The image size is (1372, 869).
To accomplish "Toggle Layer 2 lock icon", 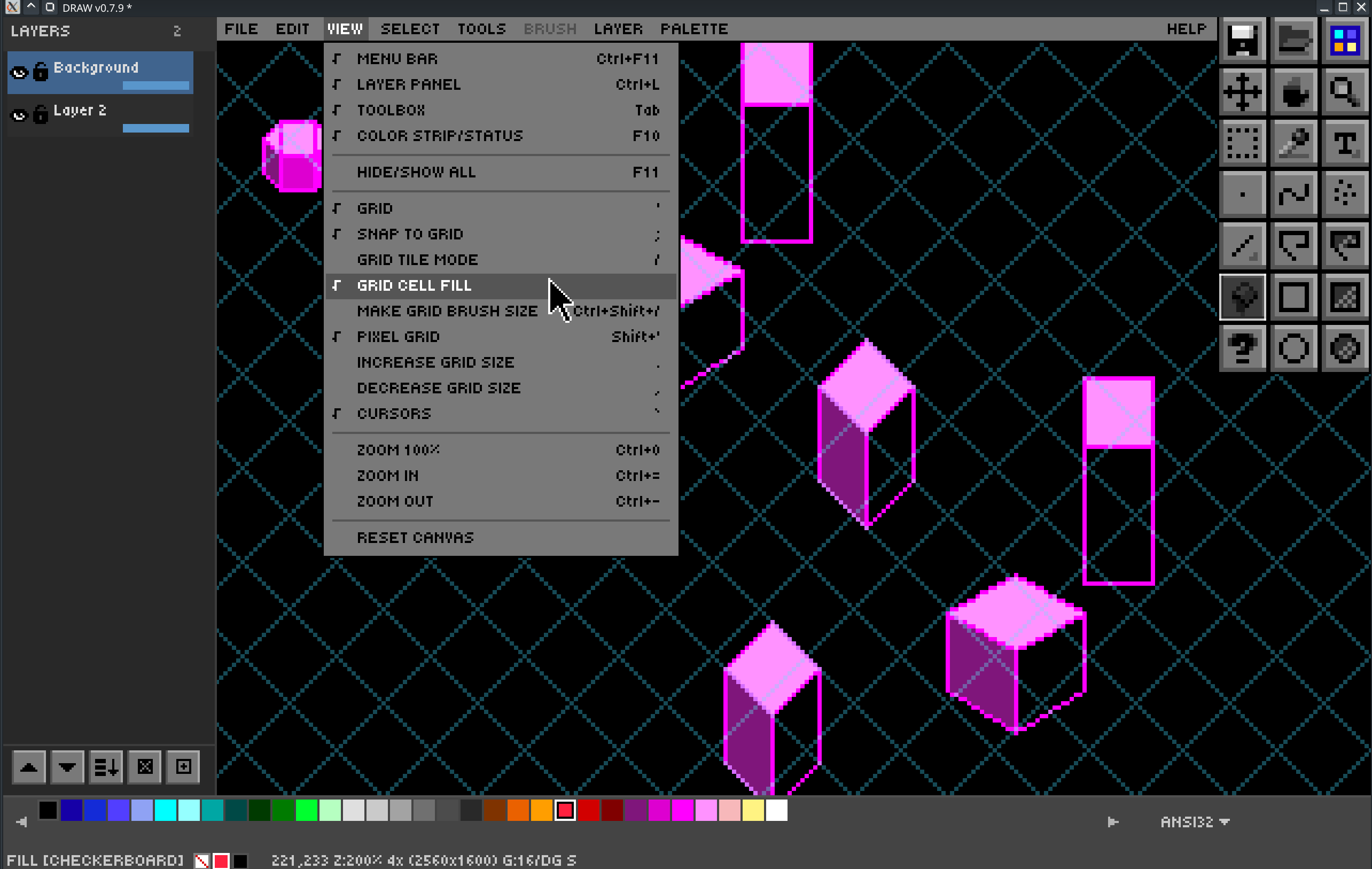I will coord(41,114).
